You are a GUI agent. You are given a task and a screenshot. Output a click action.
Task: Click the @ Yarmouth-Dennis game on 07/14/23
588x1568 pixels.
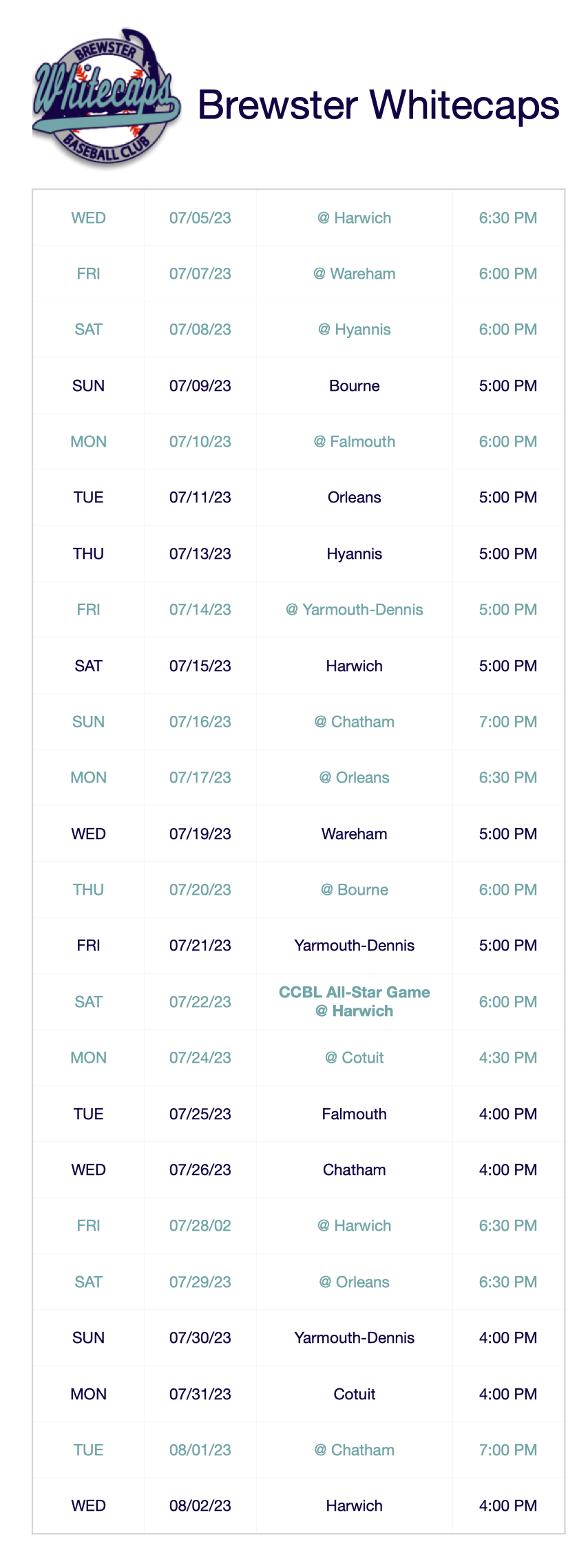[x=354, y=610]
